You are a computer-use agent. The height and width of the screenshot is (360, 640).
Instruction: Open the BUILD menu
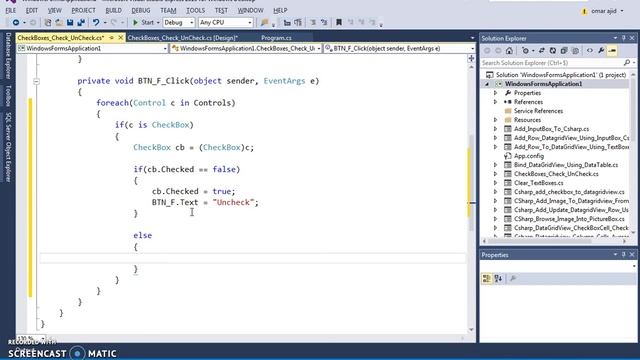tap(113, 10)
